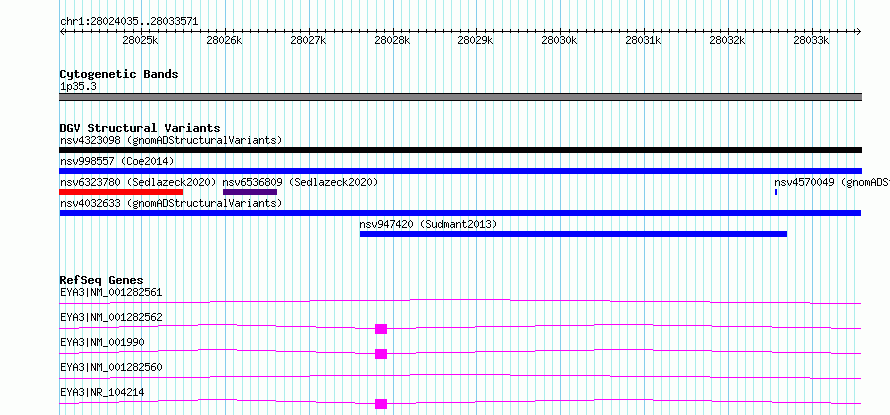Click the 28029k ruler tick label
This screenshot has width=890, height=415.
(476, 40)
